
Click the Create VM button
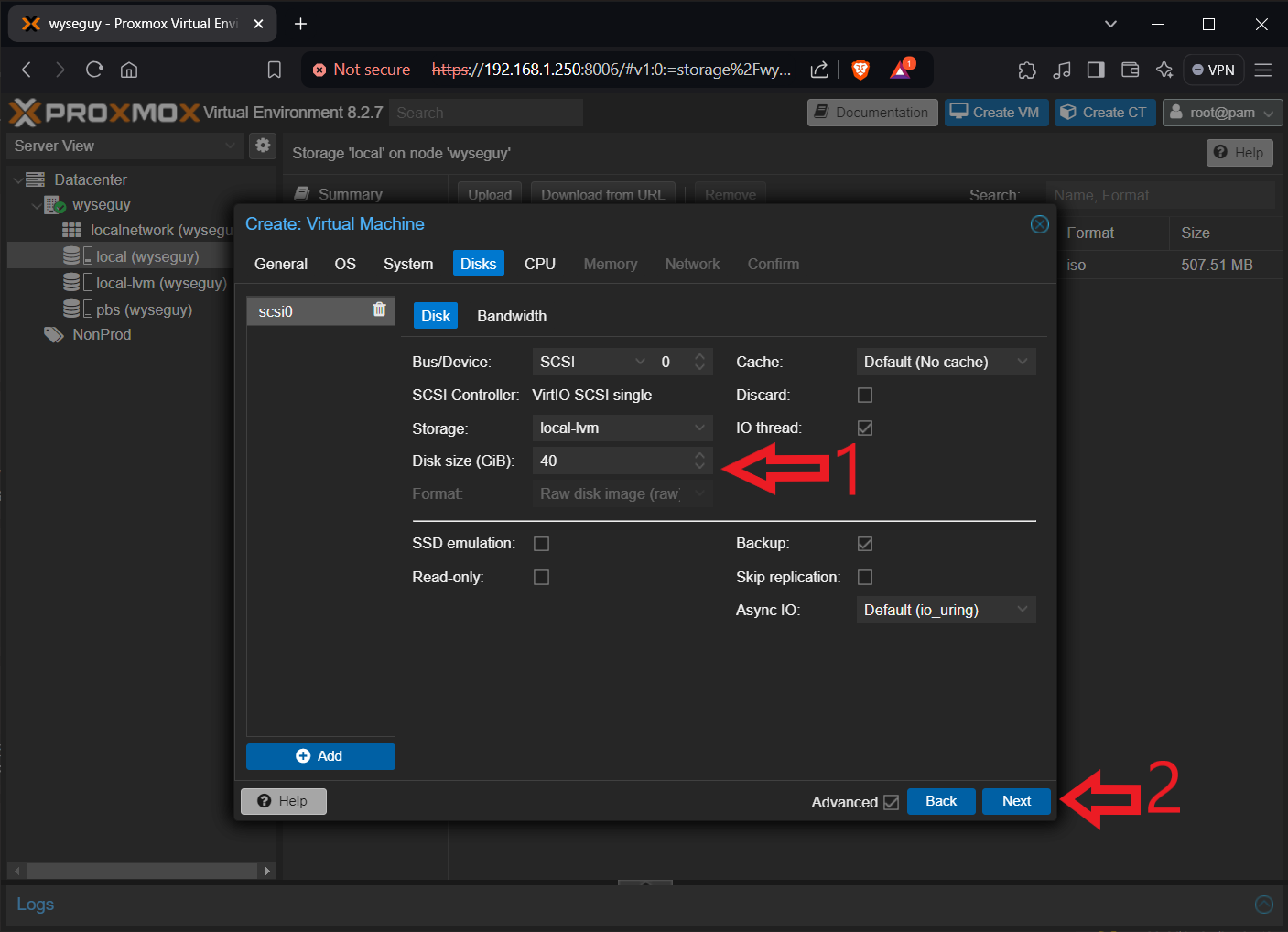coord(996,113)
